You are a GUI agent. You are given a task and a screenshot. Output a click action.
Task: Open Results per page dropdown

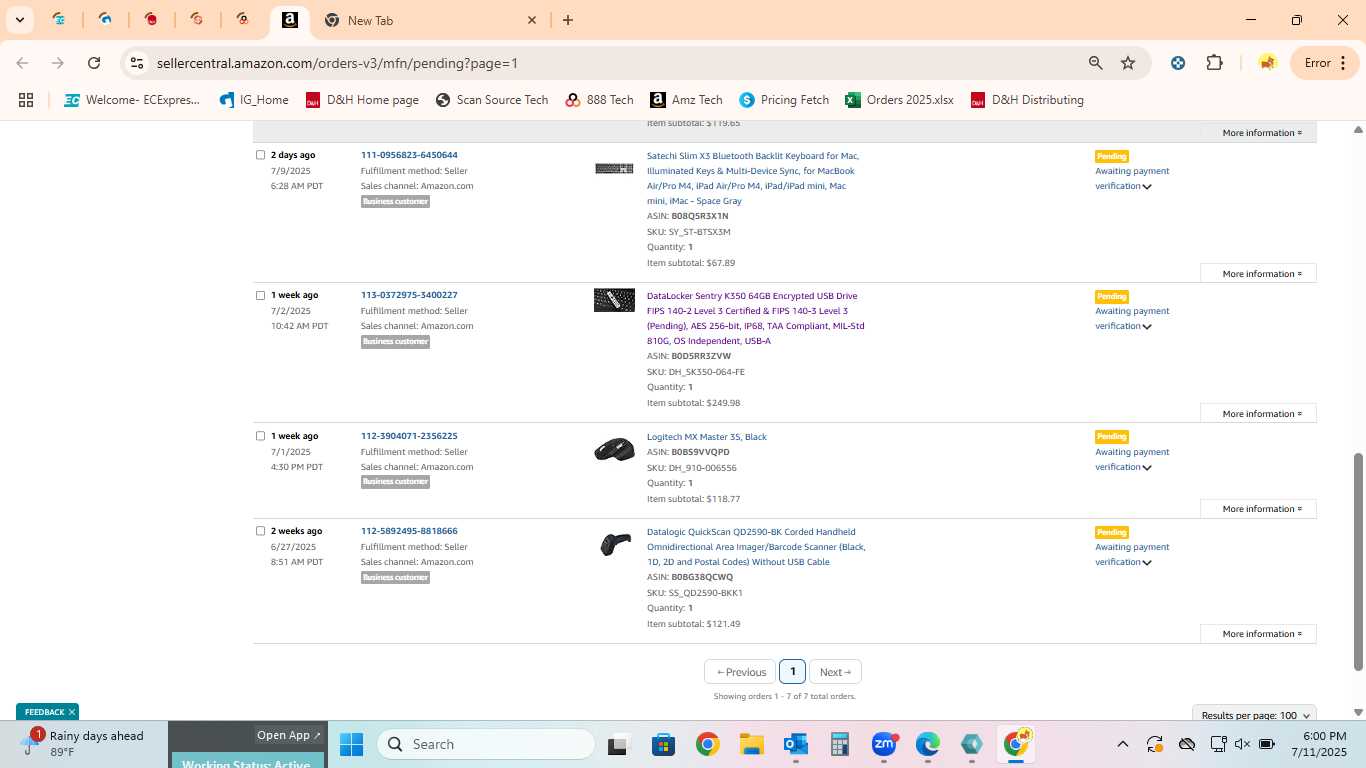[x=1254, y=715]
